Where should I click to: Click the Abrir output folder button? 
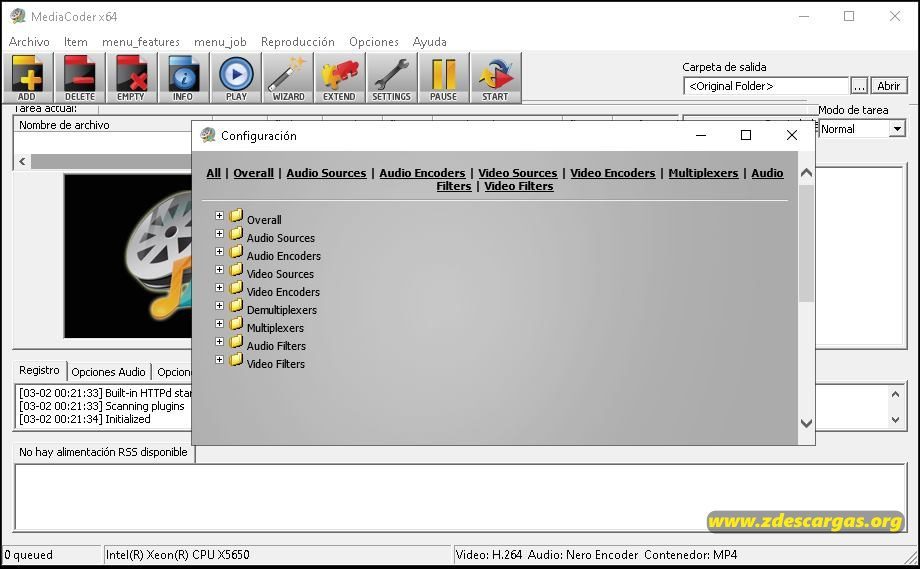click(888, 86)
